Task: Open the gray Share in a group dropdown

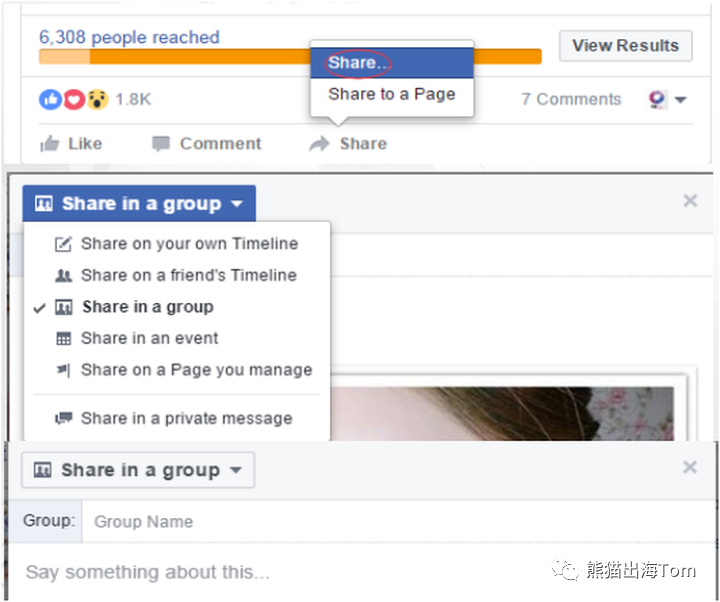Action: pos(138,470)
